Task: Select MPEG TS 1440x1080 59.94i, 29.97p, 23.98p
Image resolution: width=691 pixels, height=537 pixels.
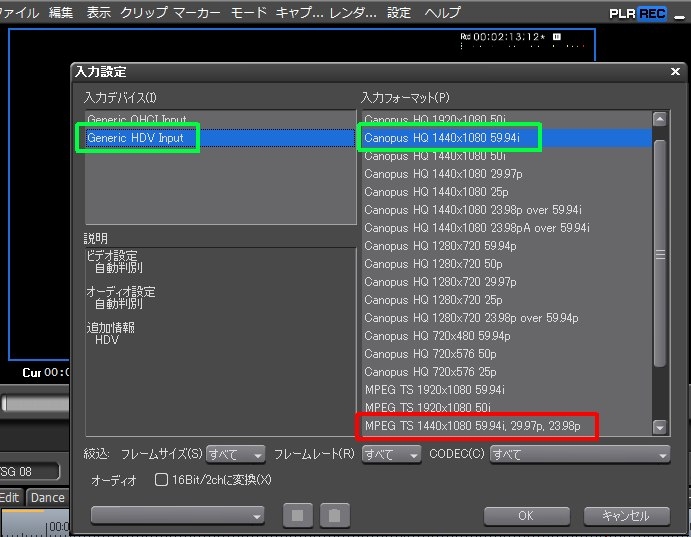Action: (507, 426)
